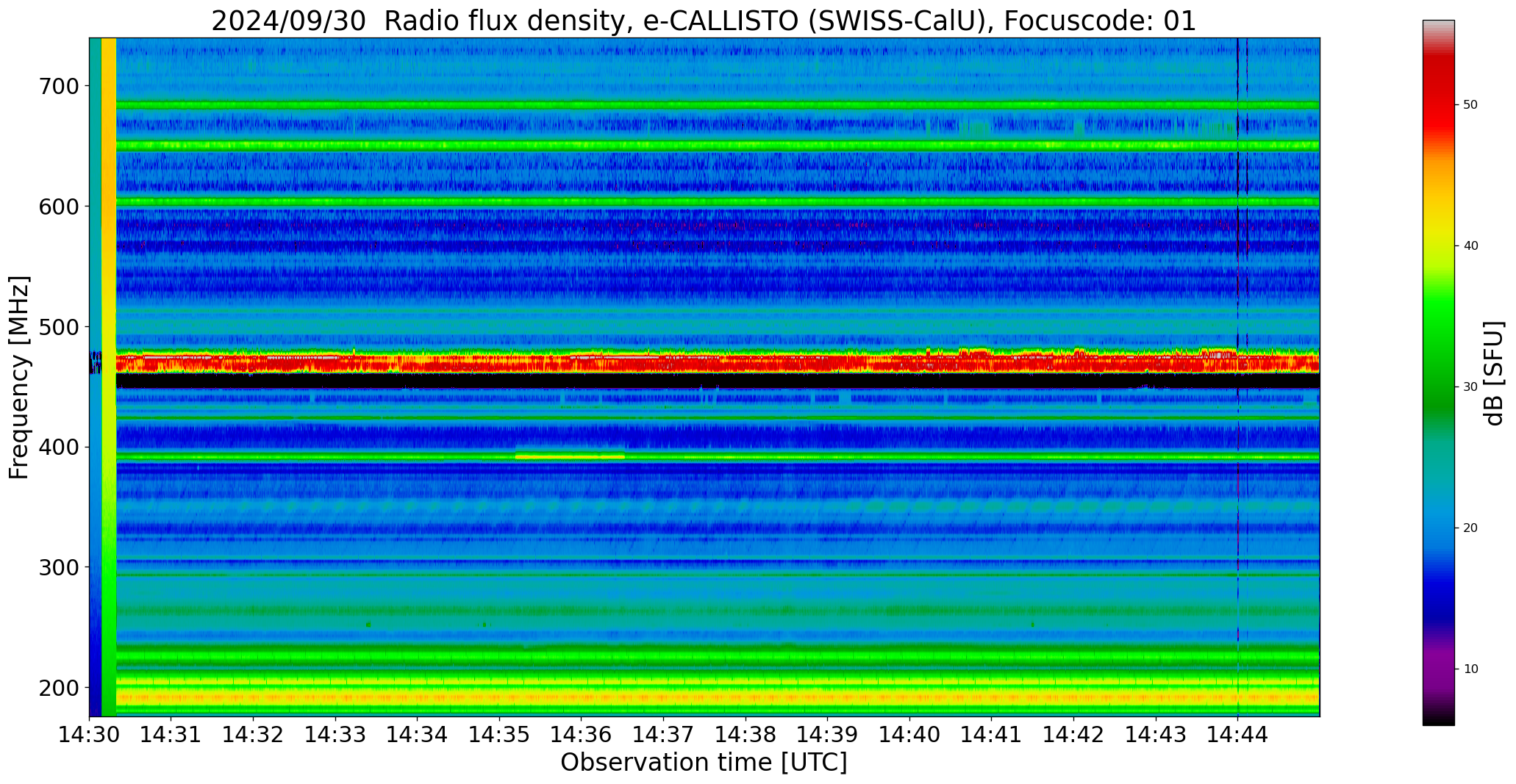The height and width of the screenshot is (784, 1516).
Task: Click the black band near 455 MHz
Action: (x=718, y=381)
